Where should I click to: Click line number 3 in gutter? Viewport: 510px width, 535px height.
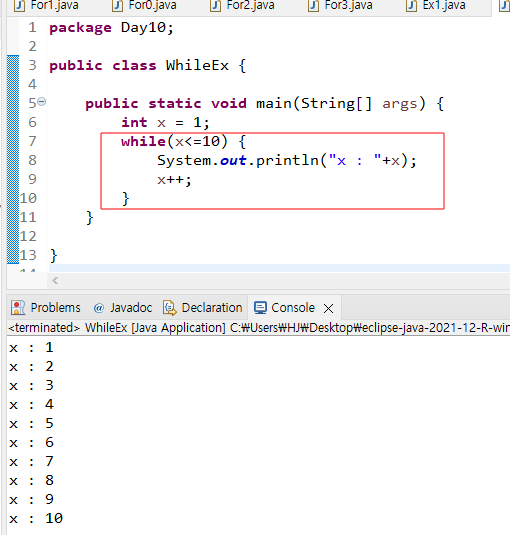[32, 65]
